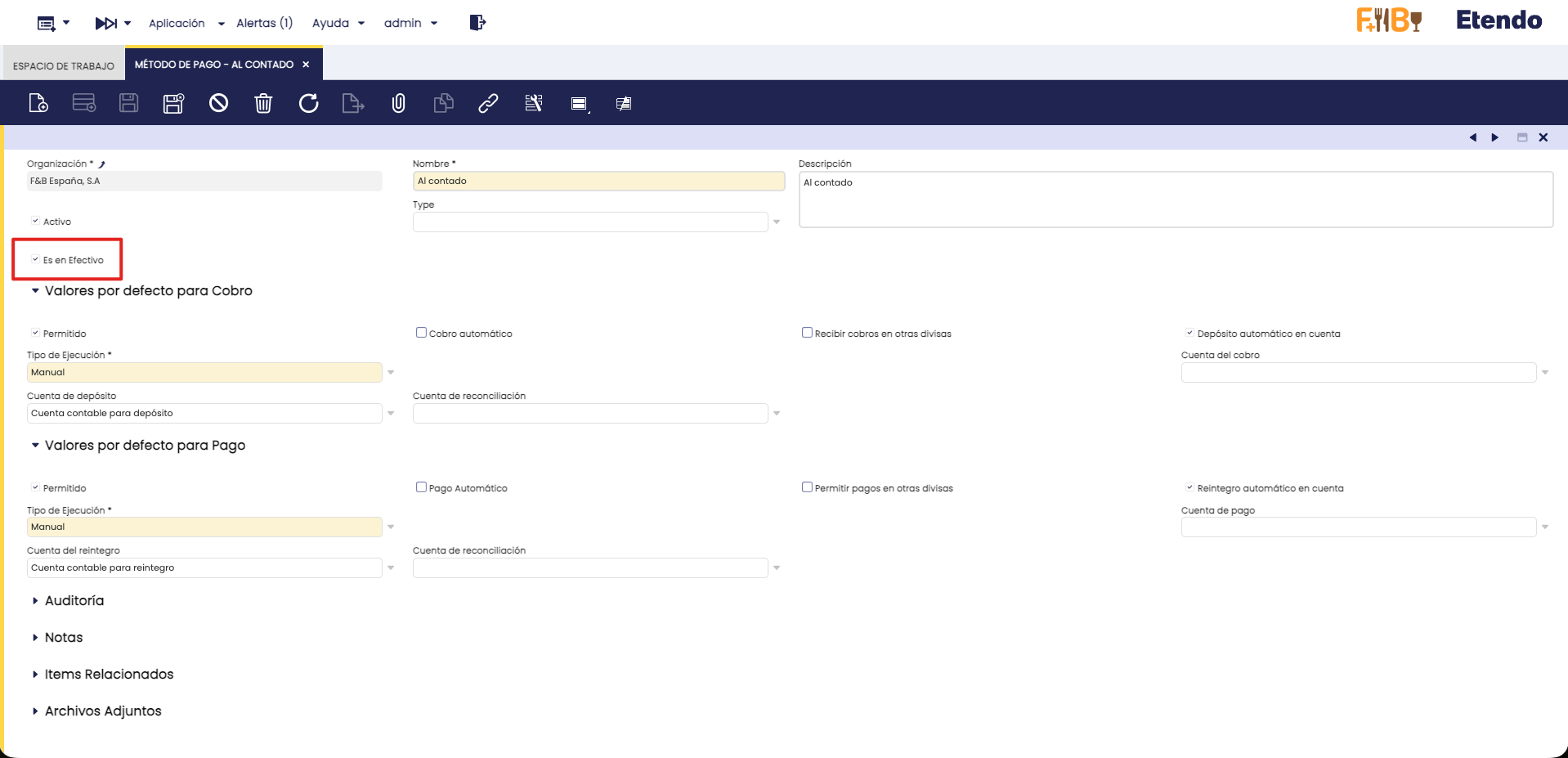Click the delete trash can icon
Image resolution: width=1568 pixels, height=758 pixels.
click(x=263, y=103)
